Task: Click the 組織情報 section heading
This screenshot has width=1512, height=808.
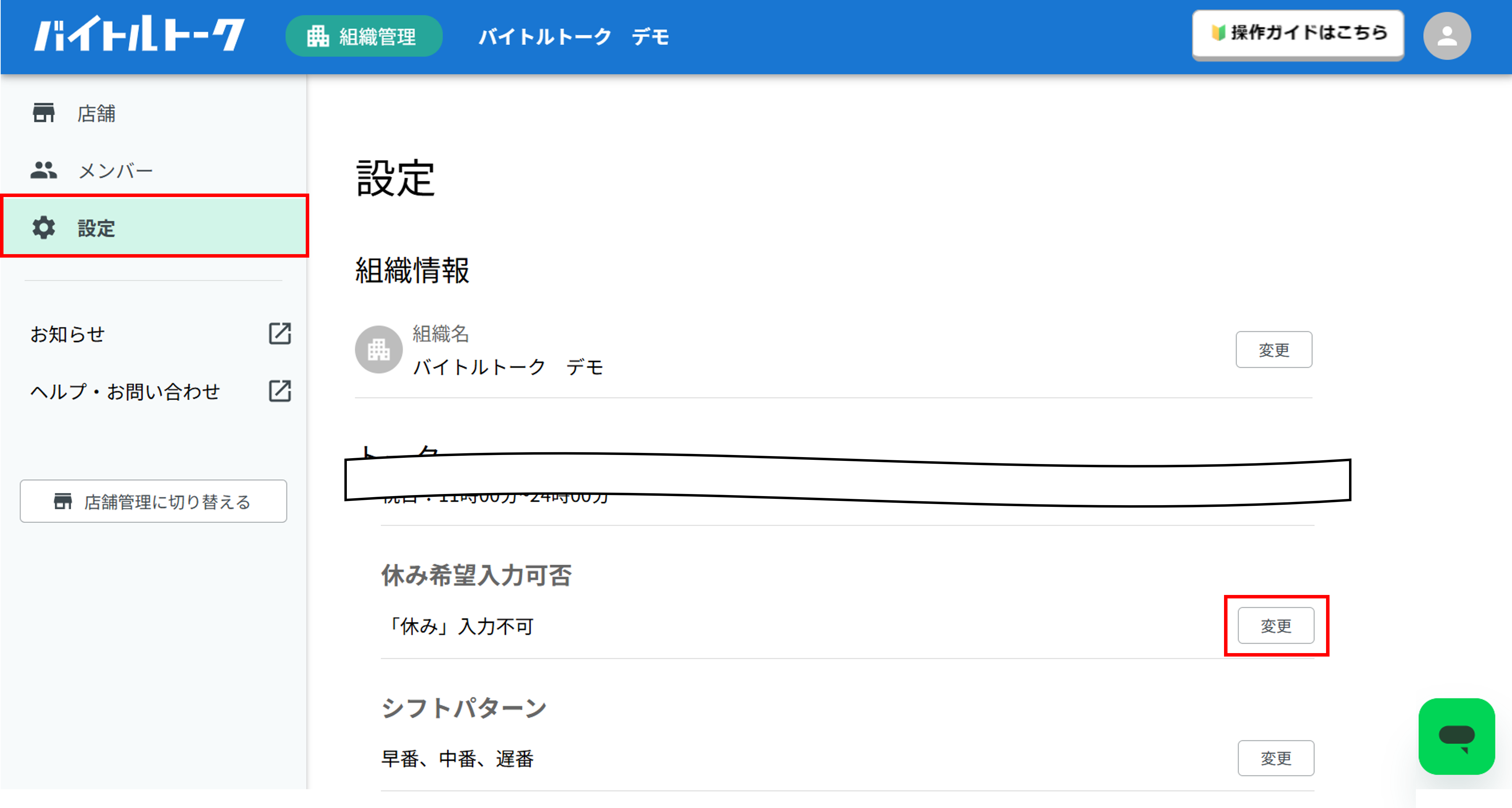Action: [x=412, y=270]
